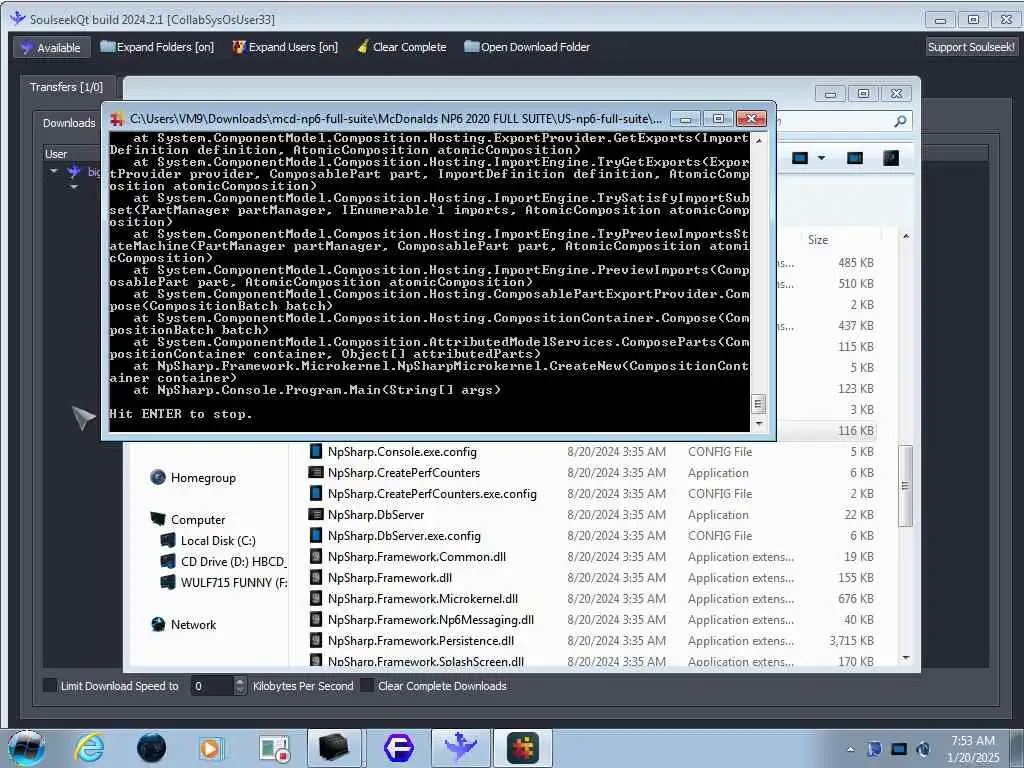The height and width of the screenshot is (768, 1024).
Task: Select Local Disk (C:) in navigation pane
Action: [x=218, y=541]
